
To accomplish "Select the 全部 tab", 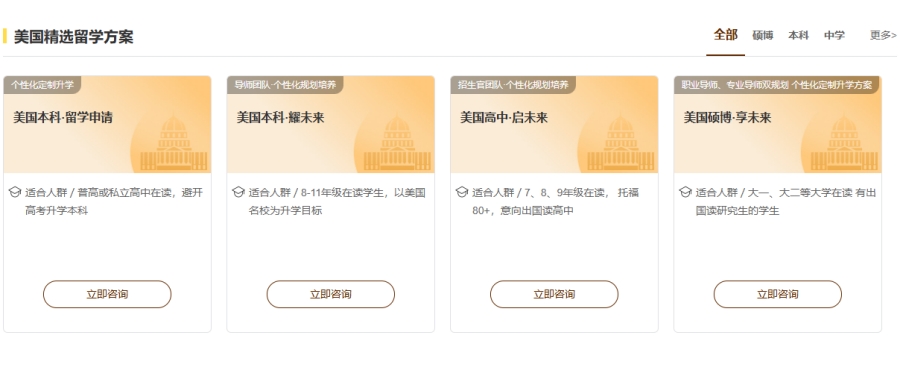I will coord(726,35).
